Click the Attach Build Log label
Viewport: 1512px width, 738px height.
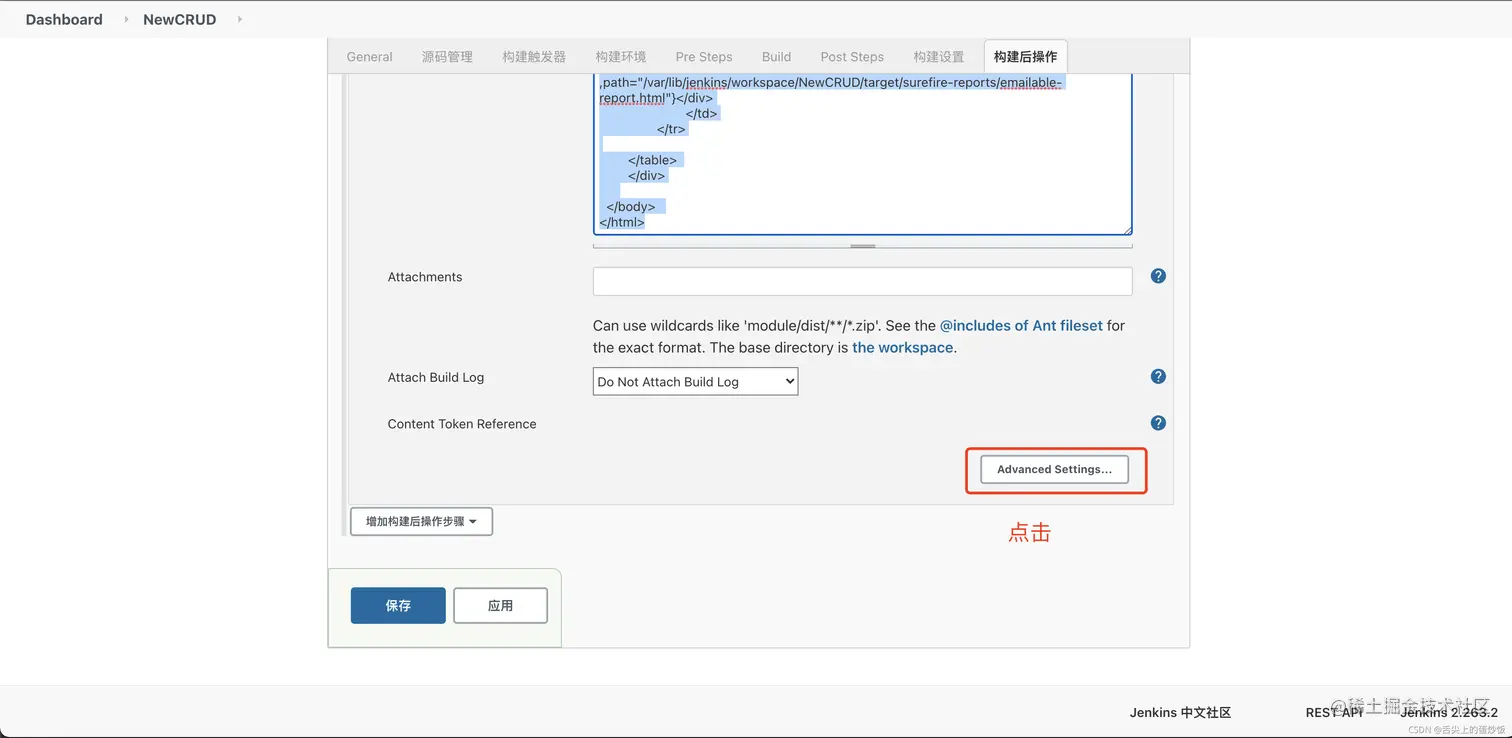[436, 377]
